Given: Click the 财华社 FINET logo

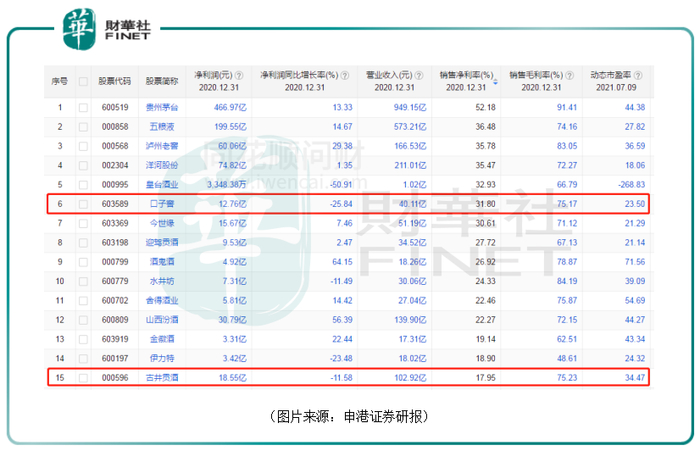Looking at the screenshot, I should click(107, 29).
